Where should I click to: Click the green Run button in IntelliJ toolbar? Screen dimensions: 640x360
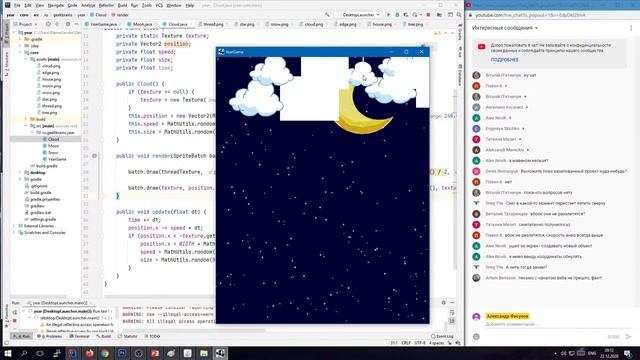pyautogui.click(x=388, y=15)
